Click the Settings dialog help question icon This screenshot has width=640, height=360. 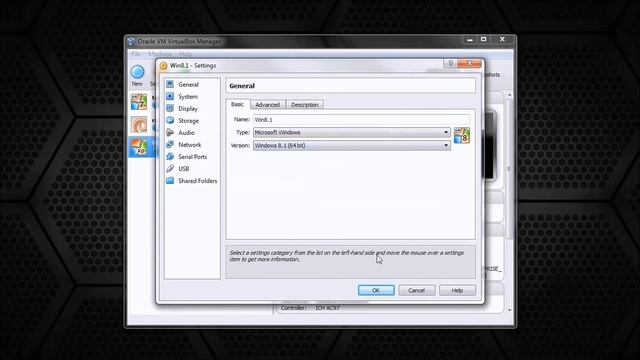tap(451, 63)
